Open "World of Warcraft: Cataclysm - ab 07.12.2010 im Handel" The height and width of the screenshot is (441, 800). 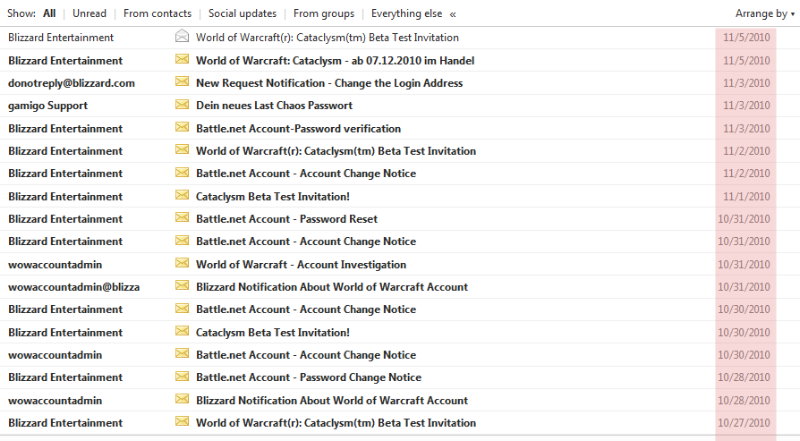(335, 61)
